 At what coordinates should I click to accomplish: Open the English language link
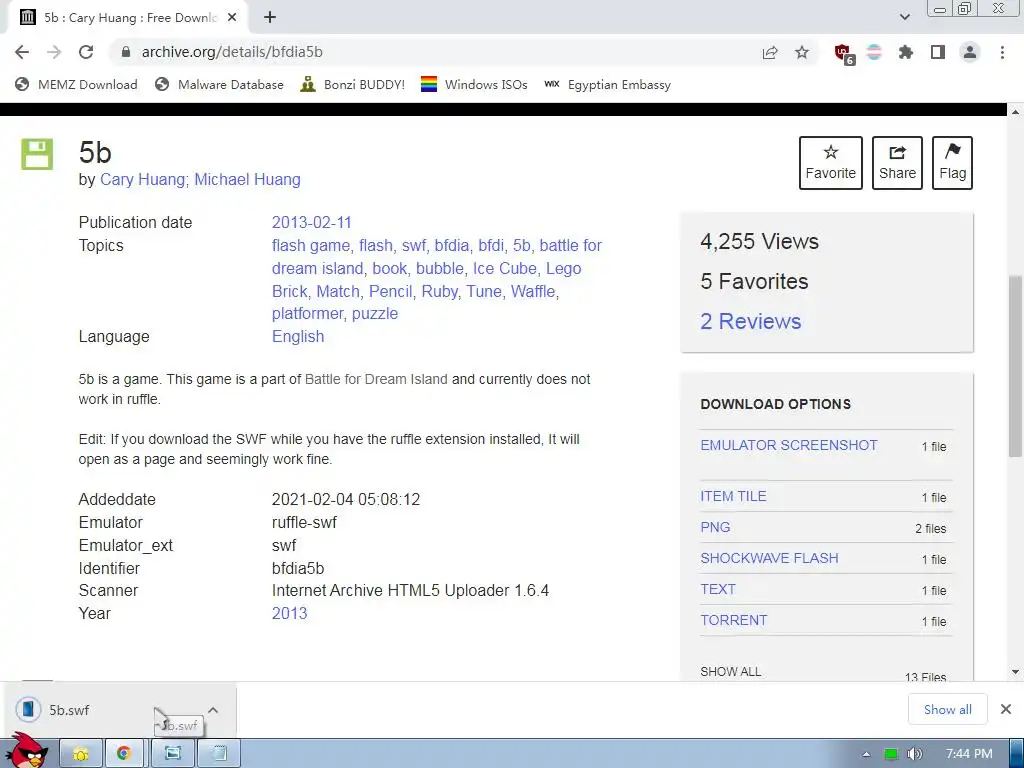click(298, 336)
